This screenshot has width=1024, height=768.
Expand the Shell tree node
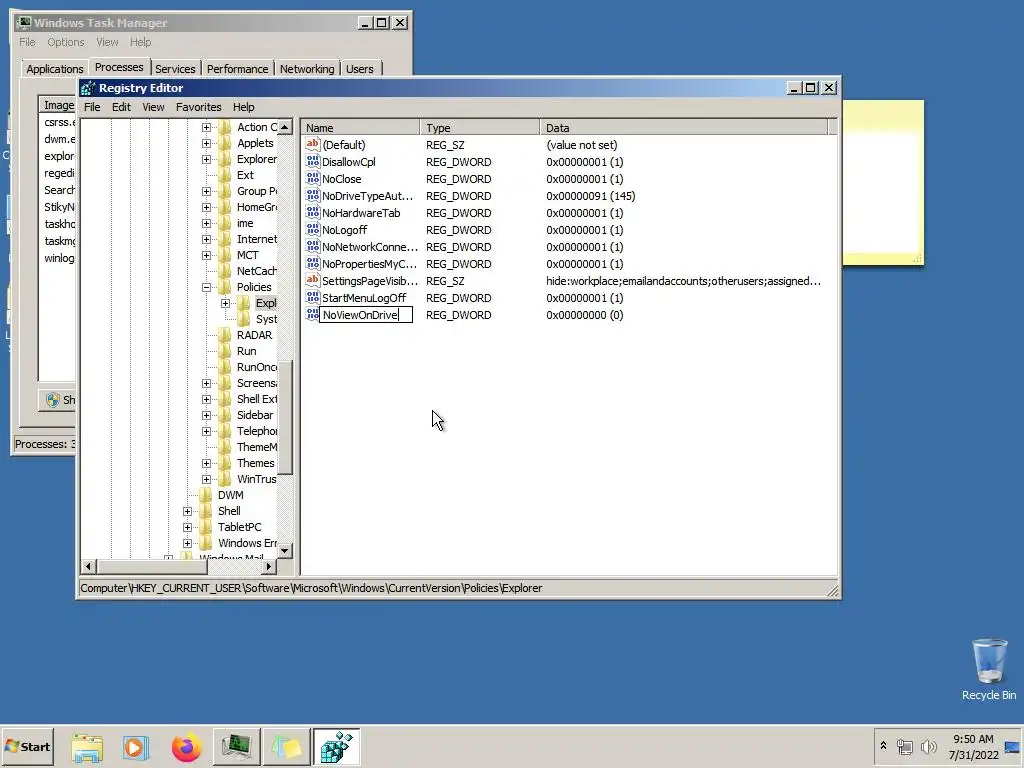[187, 511]
